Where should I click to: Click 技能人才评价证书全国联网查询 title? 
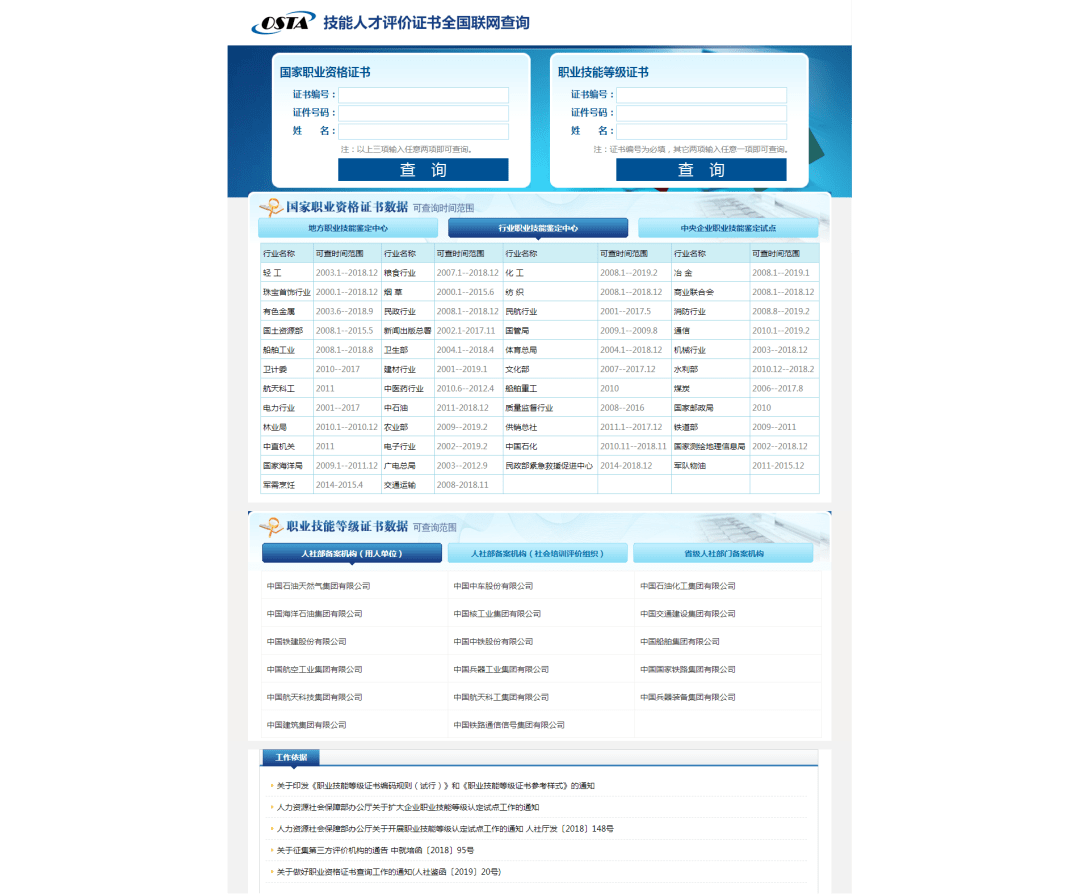[426, 23]
